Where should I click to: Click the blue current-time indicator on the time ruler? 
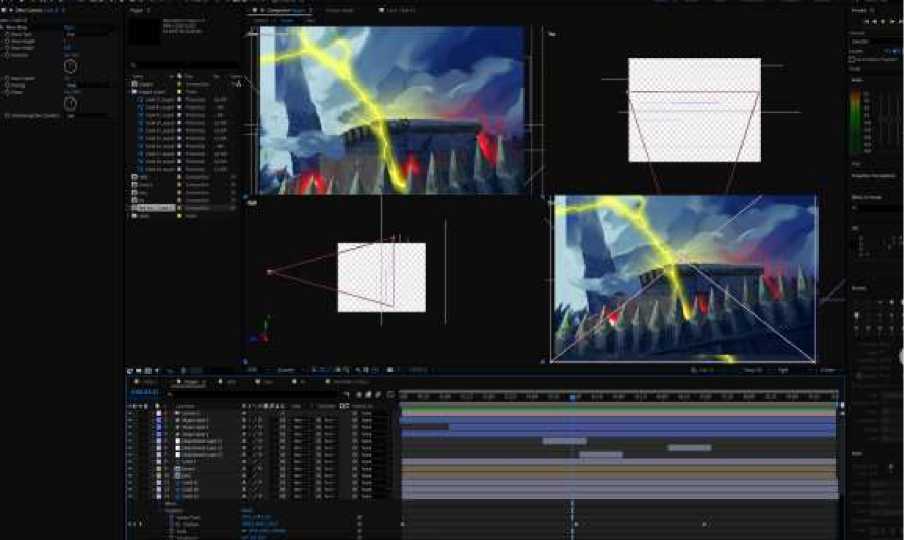[x=572, y=396]
